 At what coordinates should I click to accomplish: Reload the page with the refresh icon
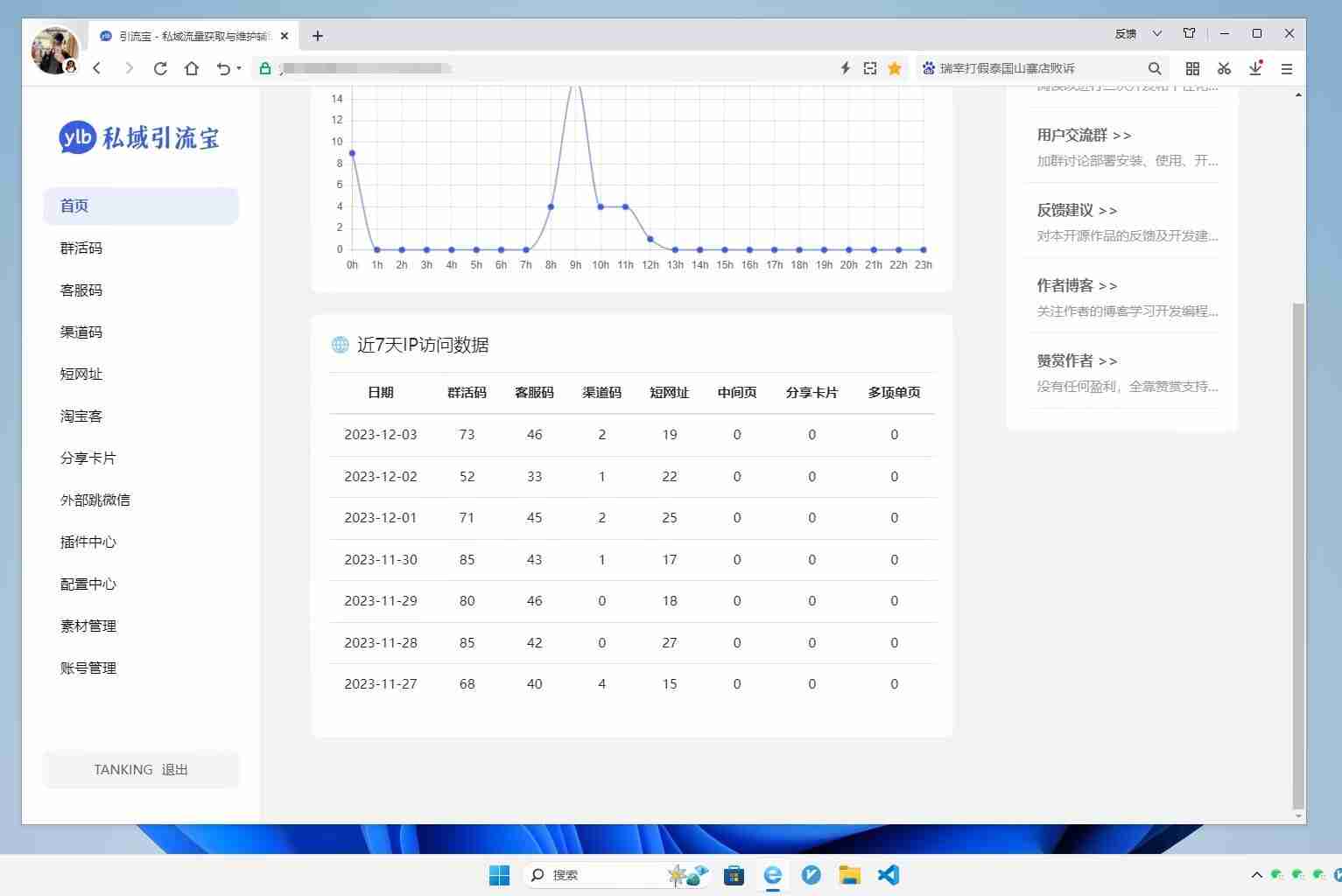(160, 68)
